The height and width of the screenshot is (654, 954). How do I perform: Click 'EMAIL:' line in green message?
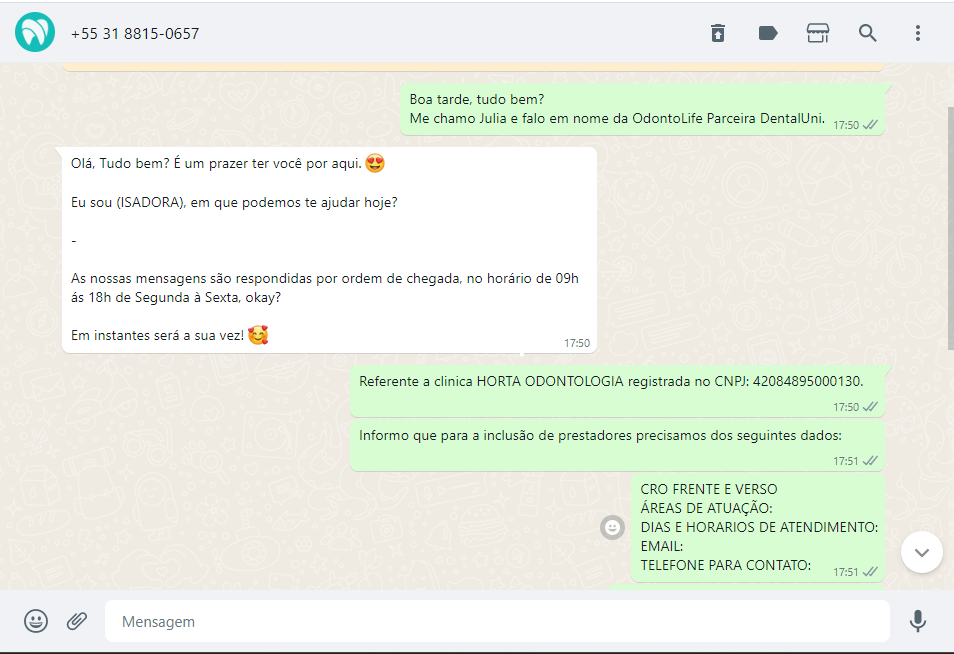661,546
